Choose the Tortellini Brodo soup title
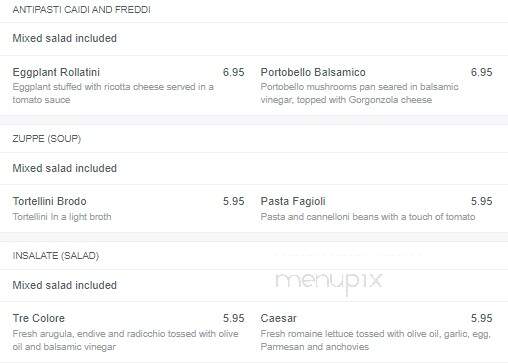508x363 pixels. click(49, 201)
